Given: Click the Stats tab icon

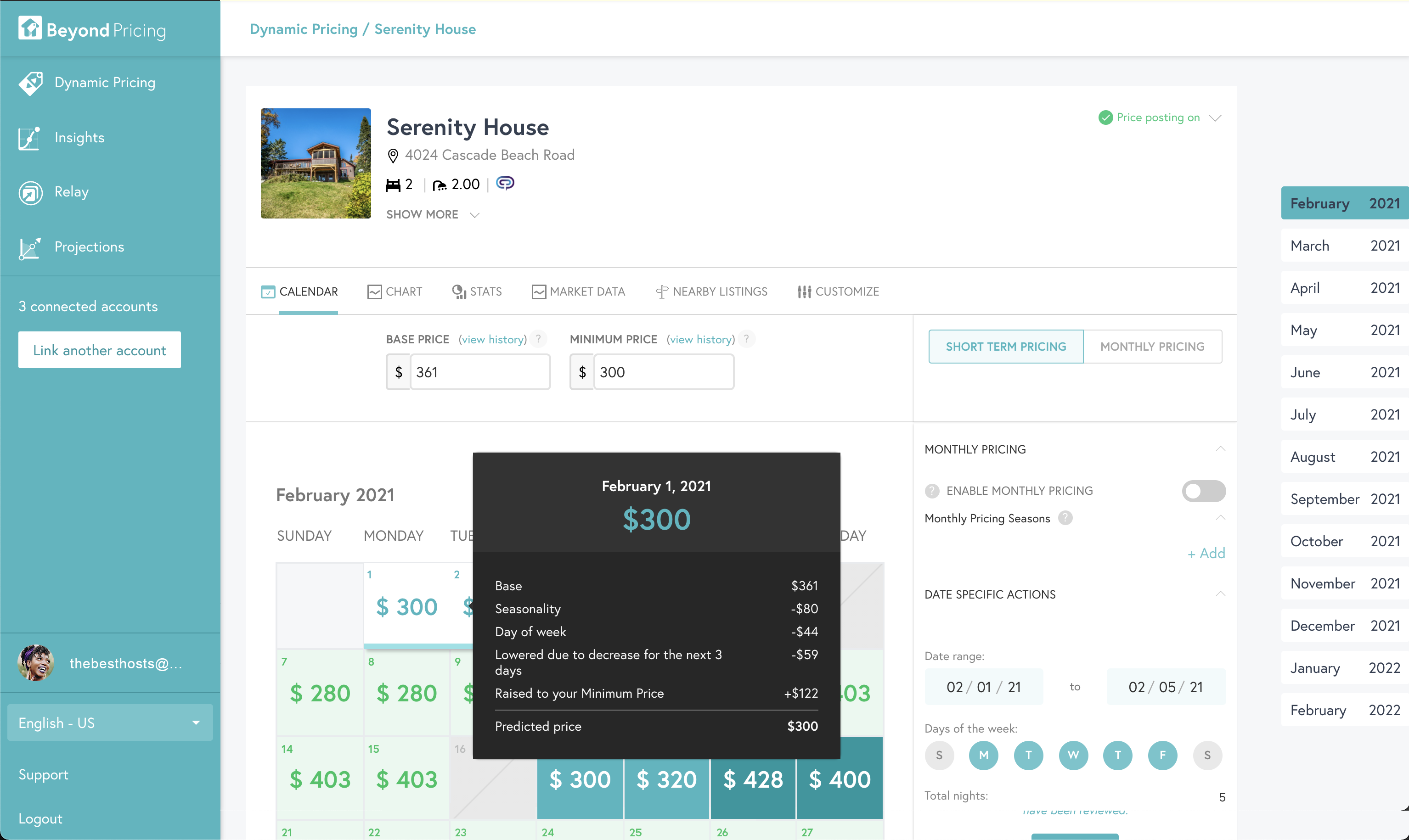Looking at the screenshot, I should click(459, 292).
